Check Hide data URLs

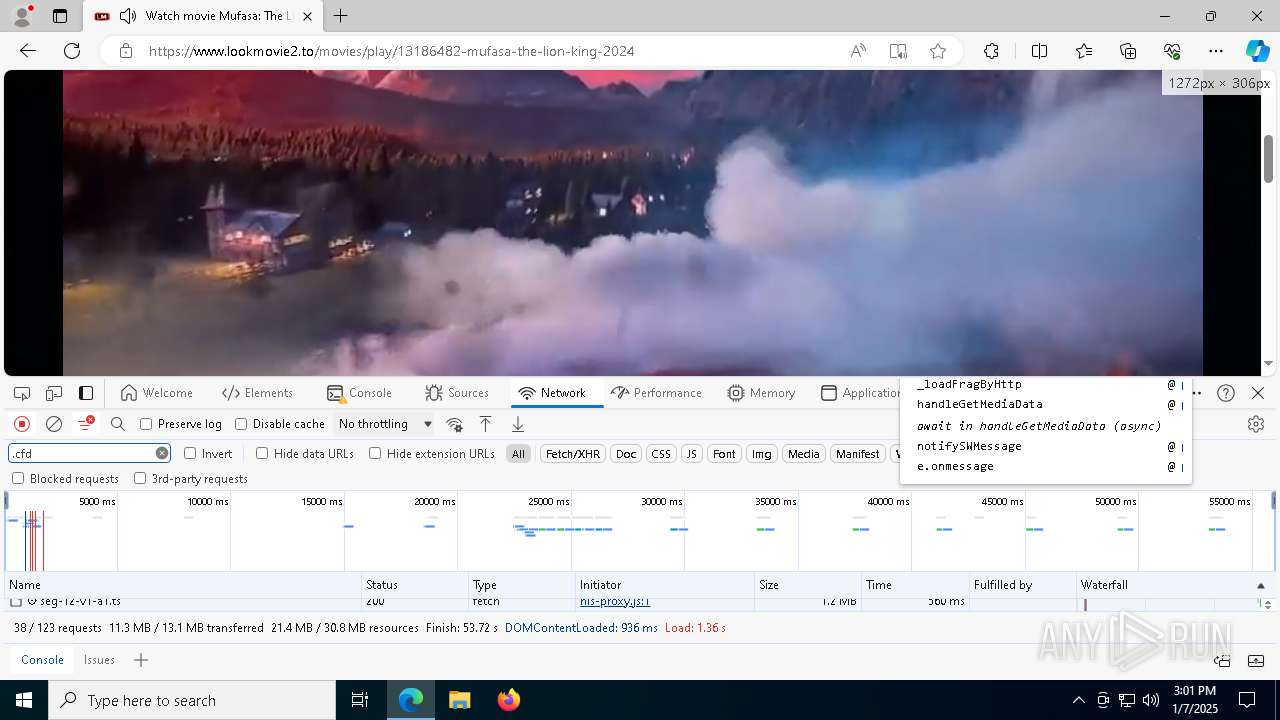[x=262, y=453]
